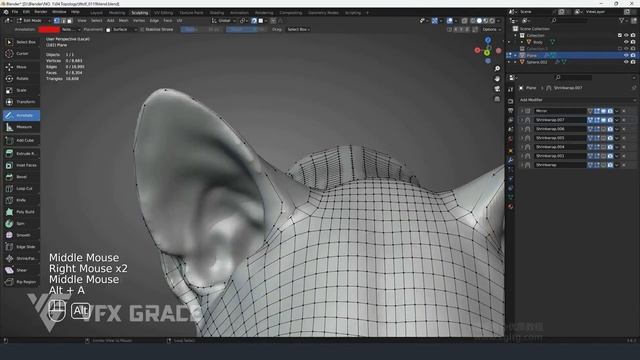Select the Measure tool
Image resolution: width=640 pixels, height=360 pixels.
coord(22,127)
